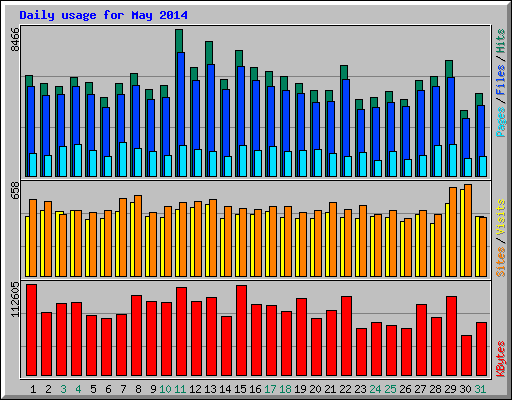Click day 9 on the x-axis
Image resolution: width=512 pixels, height=400 pixels.
pos(153,389)
